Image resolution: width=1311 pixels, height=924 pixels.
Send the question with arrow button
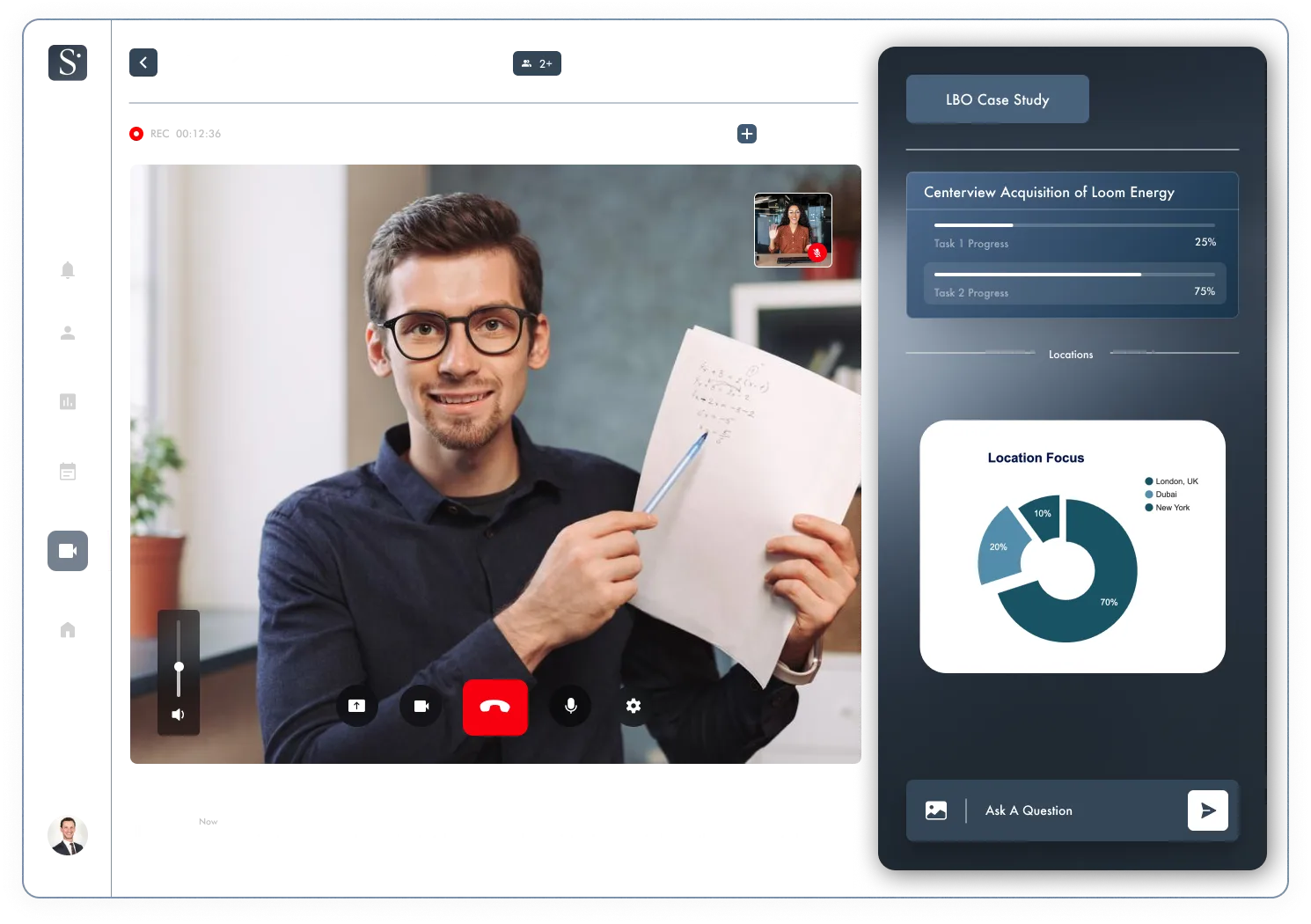[x=1207, y=810]
